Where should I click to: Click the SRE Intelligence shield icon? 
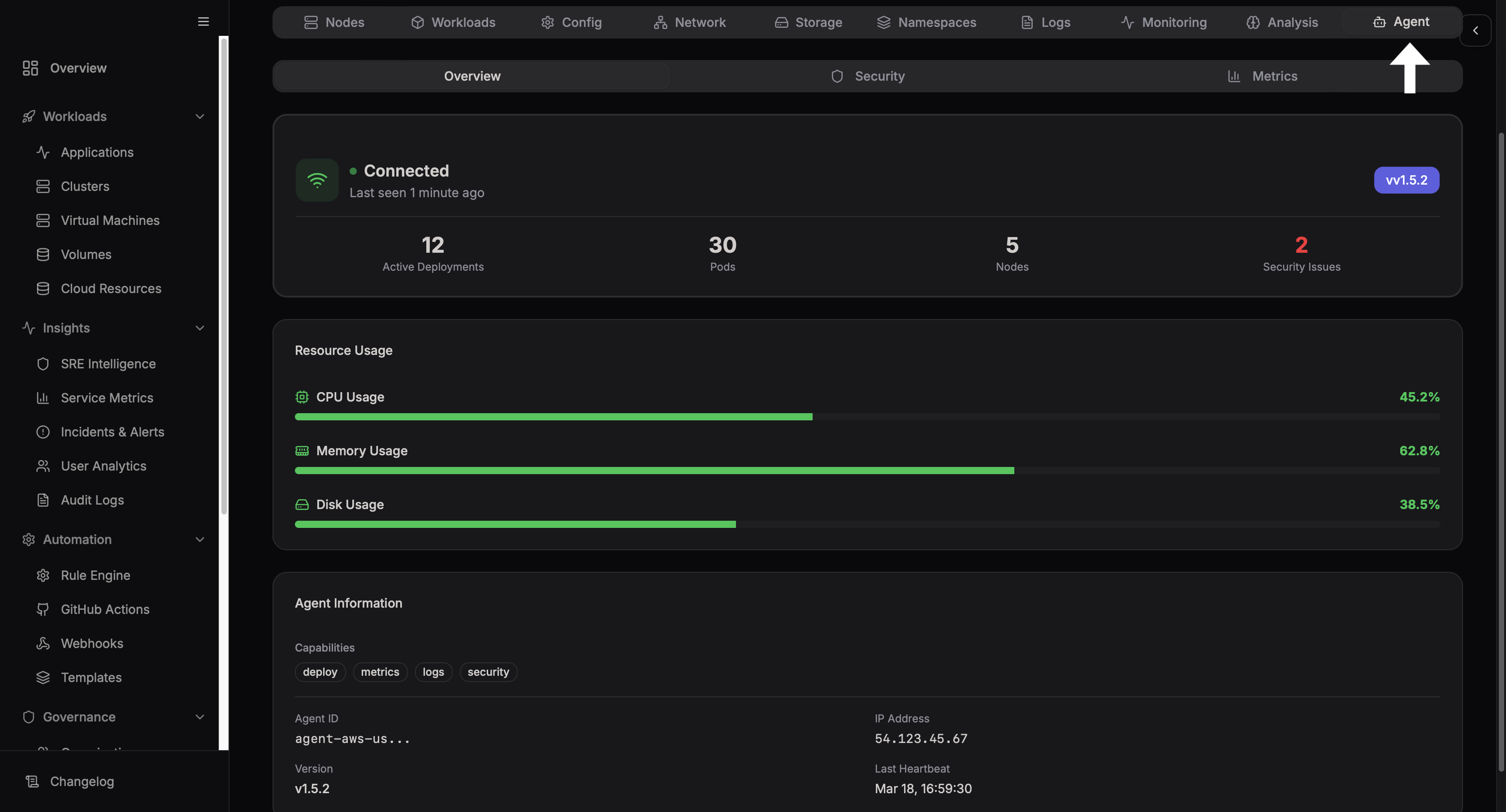click(43, 363)
